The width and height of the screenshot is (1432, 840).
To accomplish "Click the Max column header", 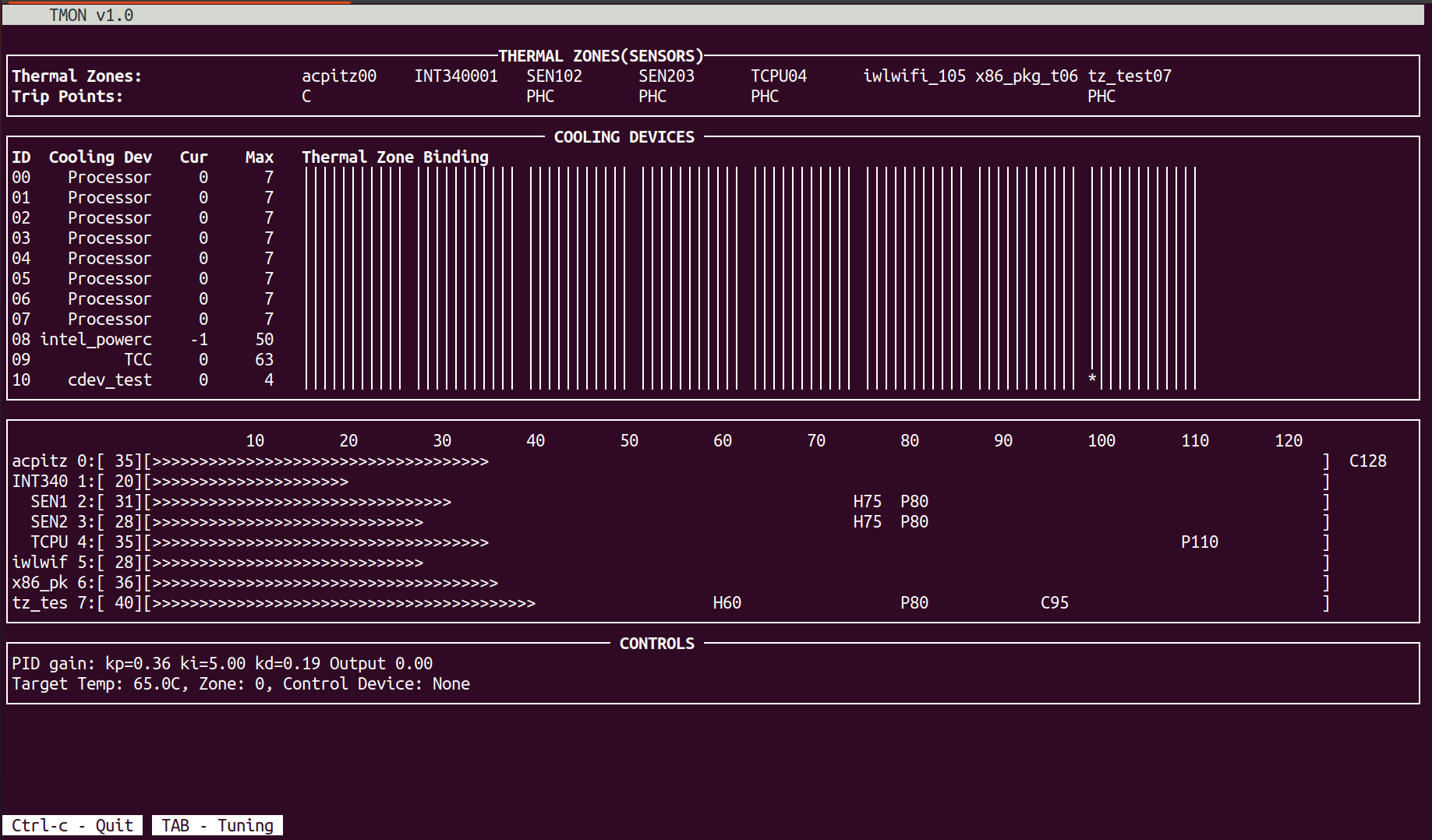I will (260, 157).
